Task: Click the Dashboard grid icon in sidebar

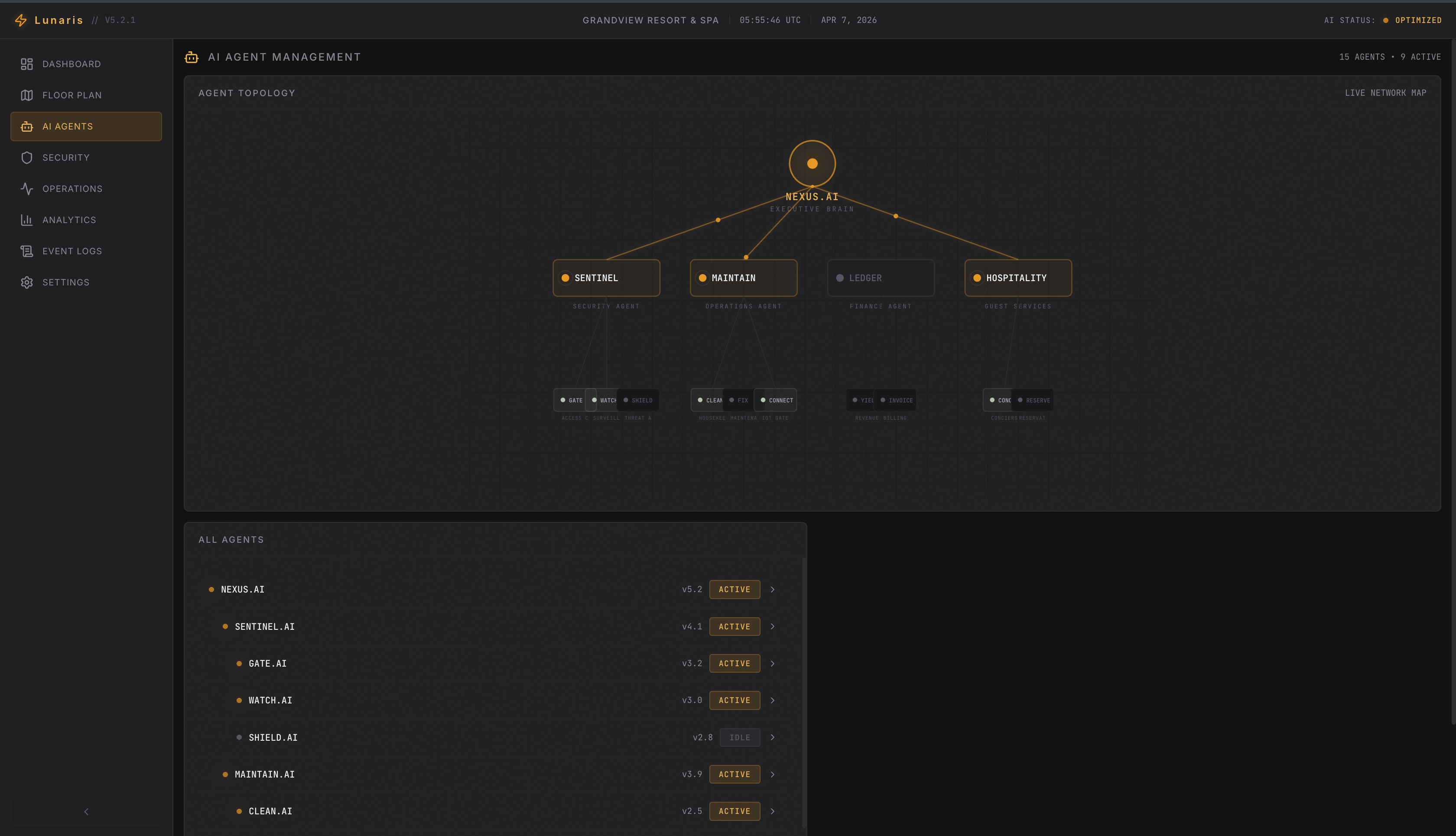Action: [x=26, y=64]
